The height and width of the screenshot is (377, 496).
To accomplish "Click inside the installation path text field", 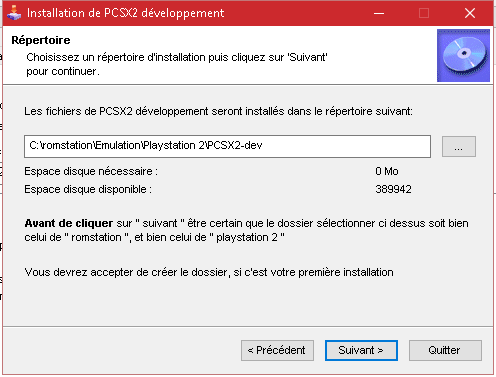I will pyautogui.click(x=227, y=146).
